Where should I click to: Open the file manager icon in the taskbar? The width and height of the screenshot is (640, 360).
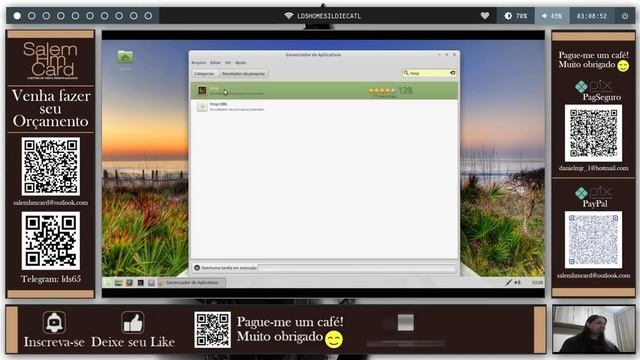coord(151,282)
